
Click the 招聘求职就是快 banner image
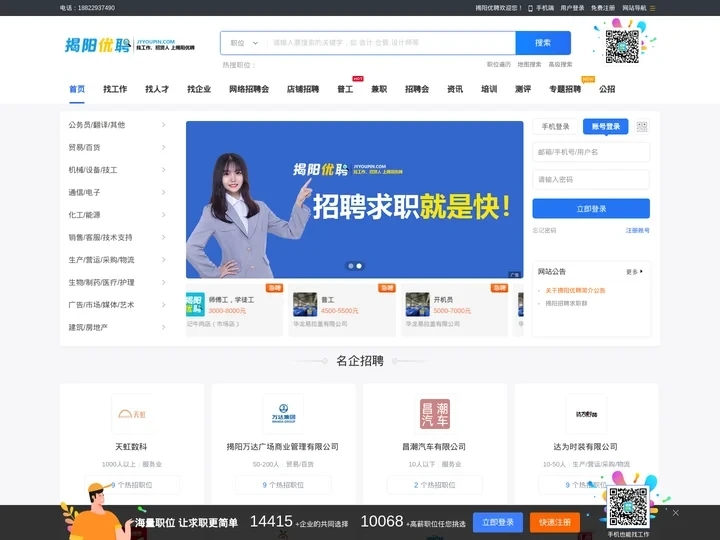354,199
